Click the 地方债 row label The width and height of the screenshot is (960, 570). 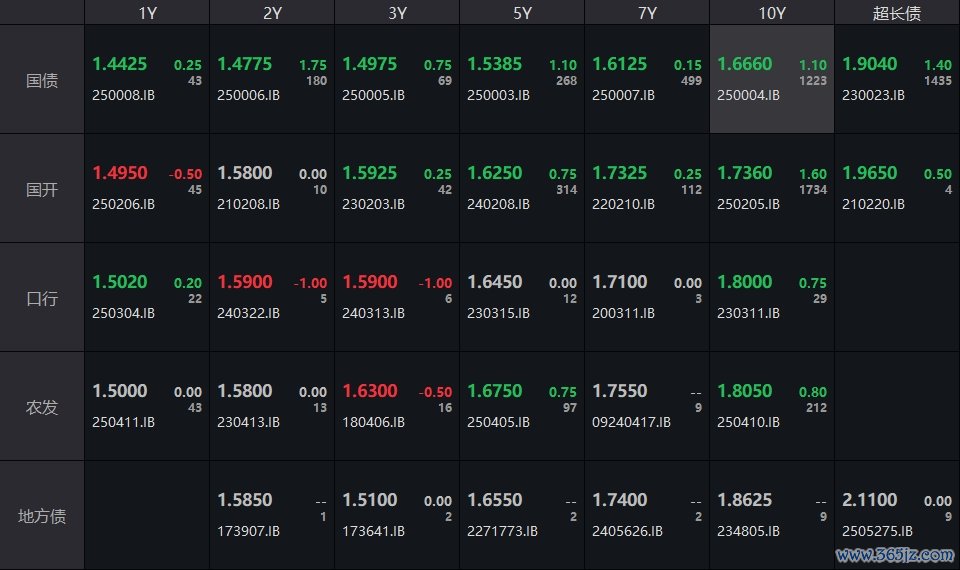tap(42, 516)
